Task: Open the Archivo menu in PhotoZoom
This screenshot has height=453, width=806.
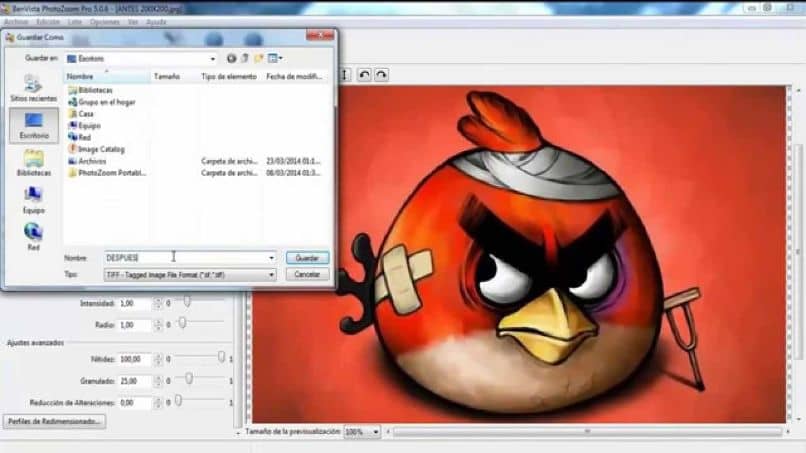Action: (x=16, y=22)
